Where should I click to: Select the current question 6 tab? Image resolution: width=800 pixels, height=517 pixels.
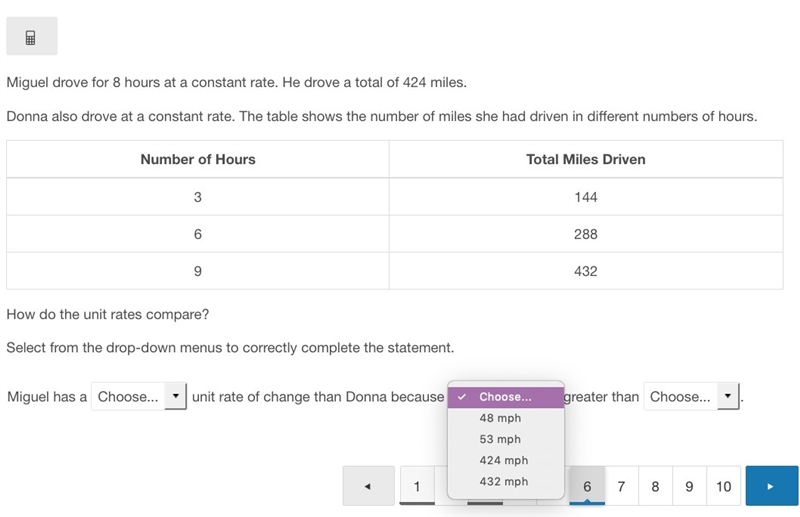pos(587,486)
